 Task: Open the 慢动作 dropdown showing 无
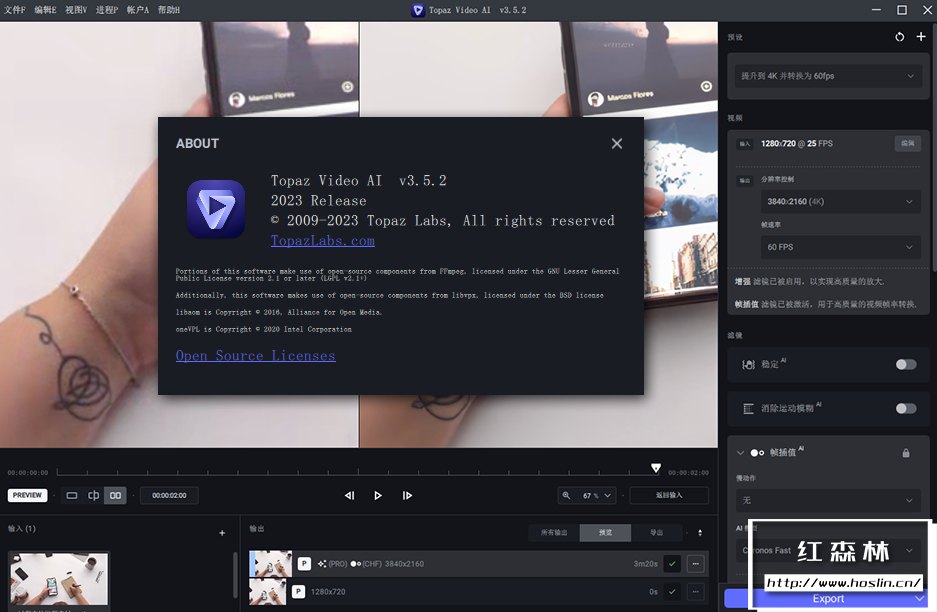[828, 500]
